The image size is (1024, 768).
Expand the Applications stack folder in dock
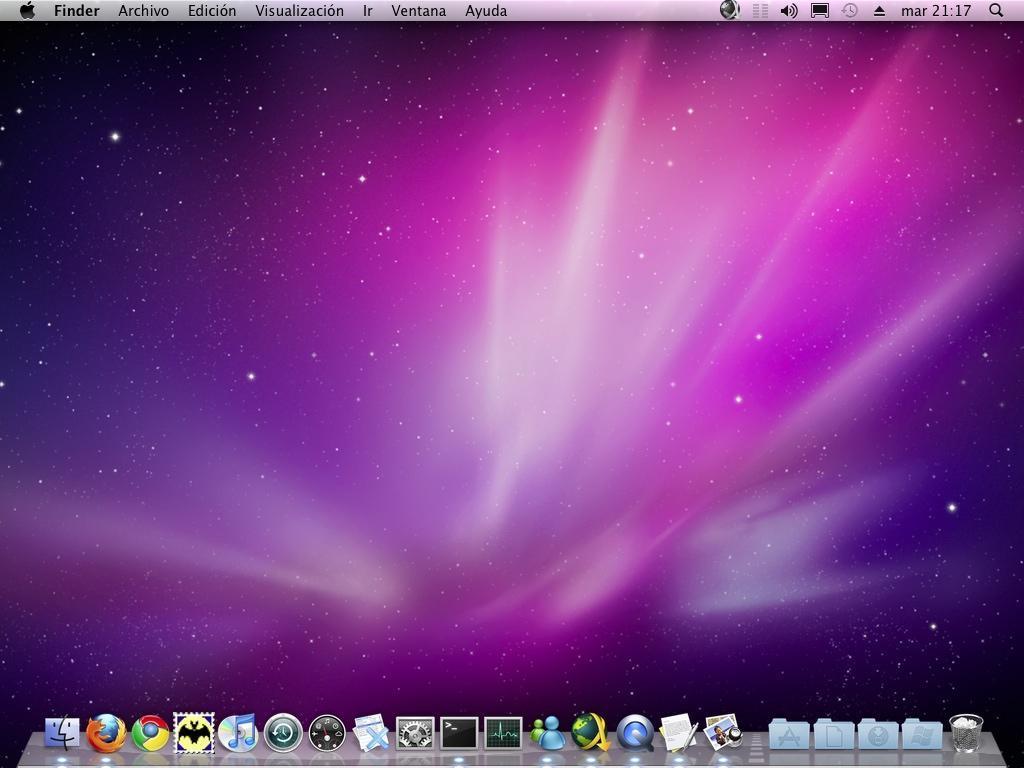point(789,735)
